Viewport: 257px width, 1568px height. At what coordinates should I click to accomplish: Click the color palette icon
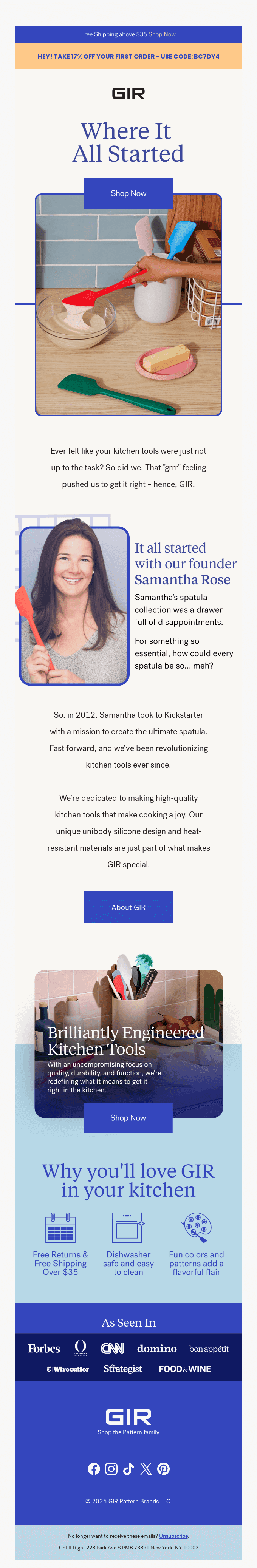(196, 1227)
